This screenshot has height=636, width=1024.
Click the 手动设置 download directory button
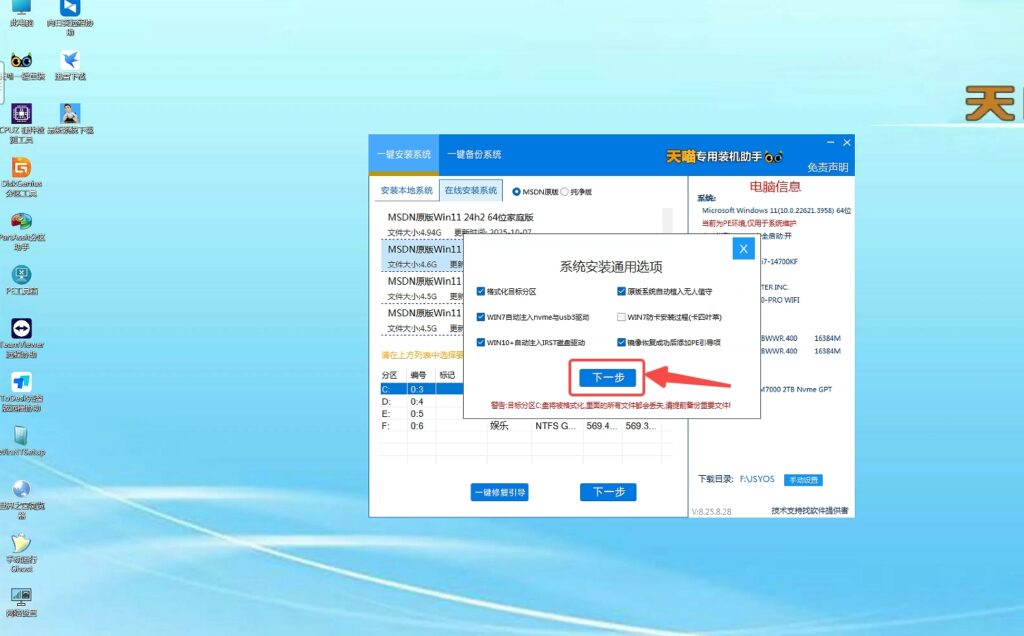(803, 480)
